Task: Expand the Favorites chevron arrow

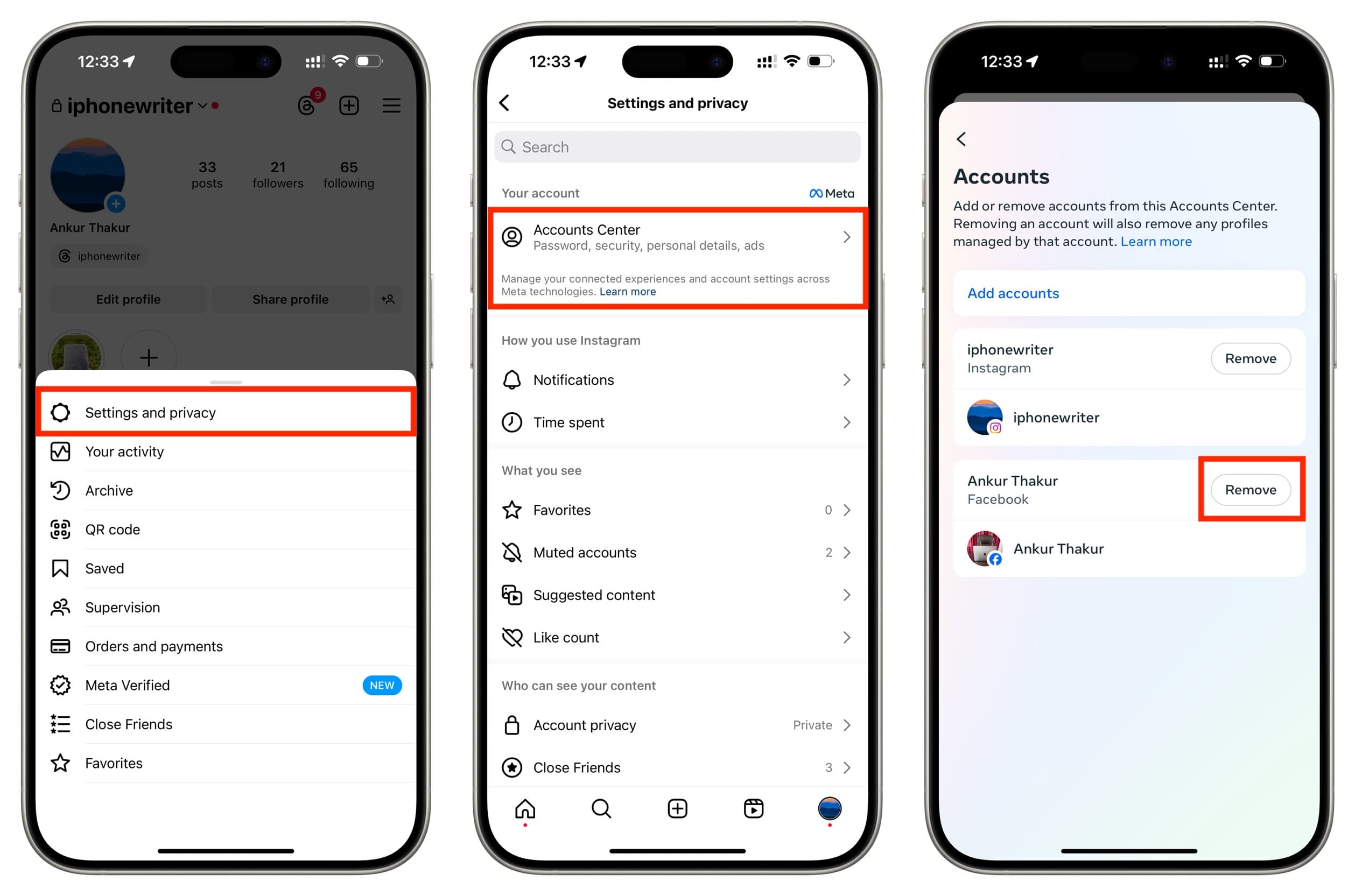Action: pyautogui.click(x=848, y=509)
